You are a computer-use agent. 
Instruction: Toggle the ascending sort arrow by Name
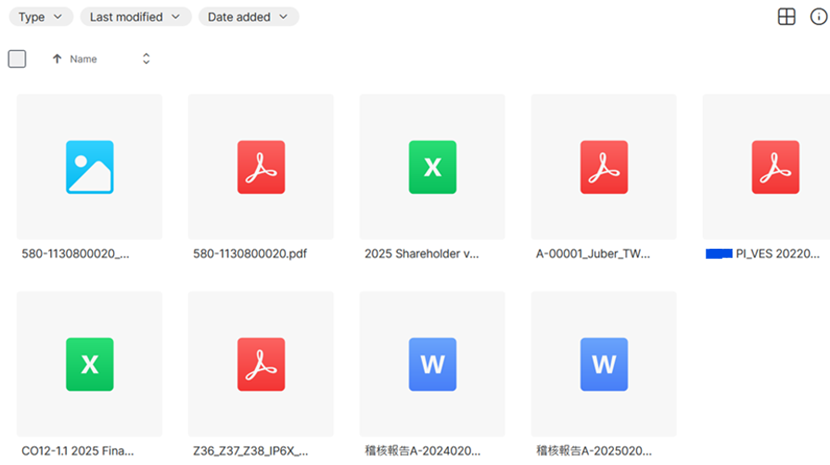pyautogui.click(x=57, y=59)
